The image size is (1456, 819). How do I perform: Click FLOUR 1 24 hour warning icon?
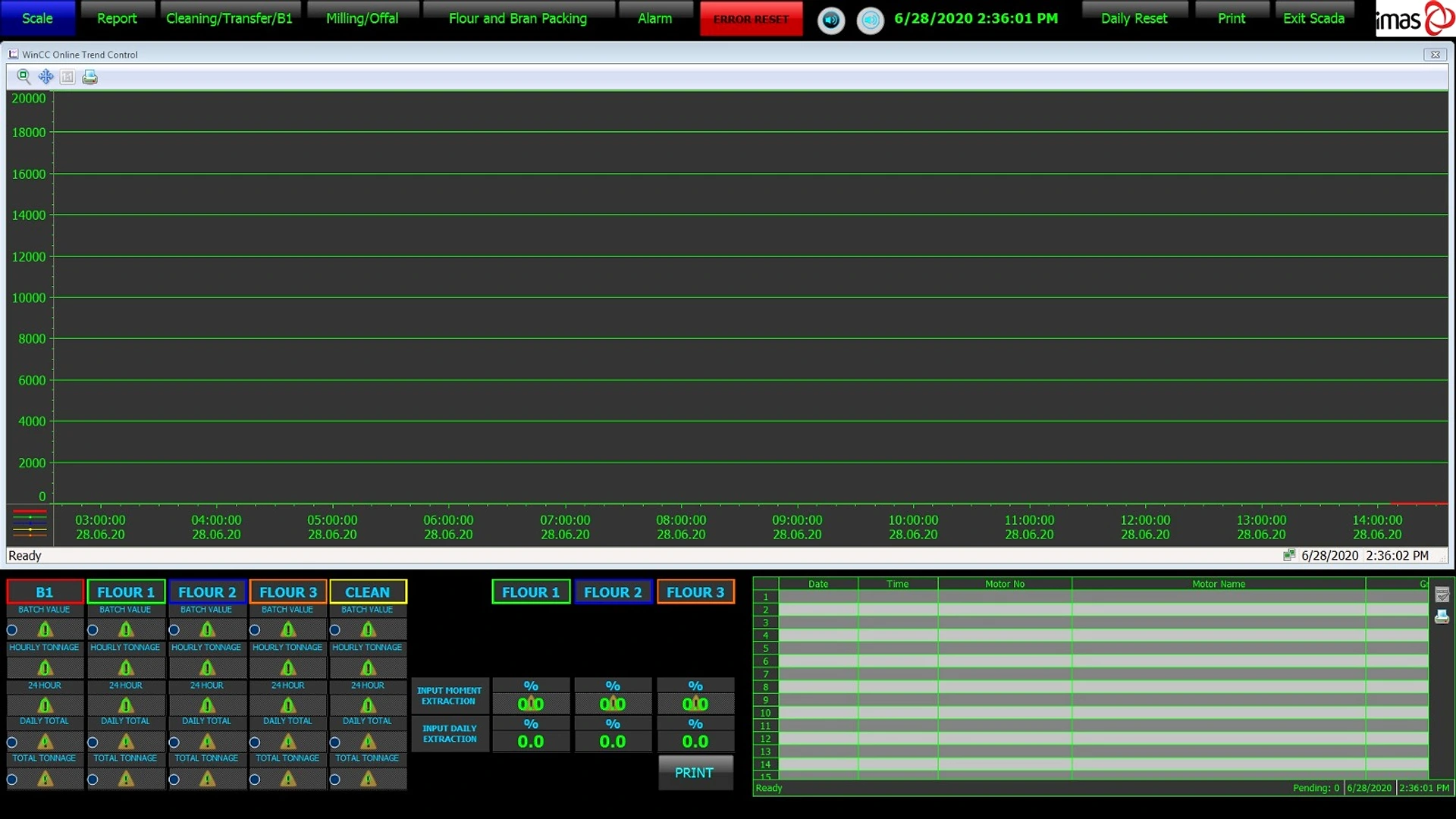click(x=126, y=705)
